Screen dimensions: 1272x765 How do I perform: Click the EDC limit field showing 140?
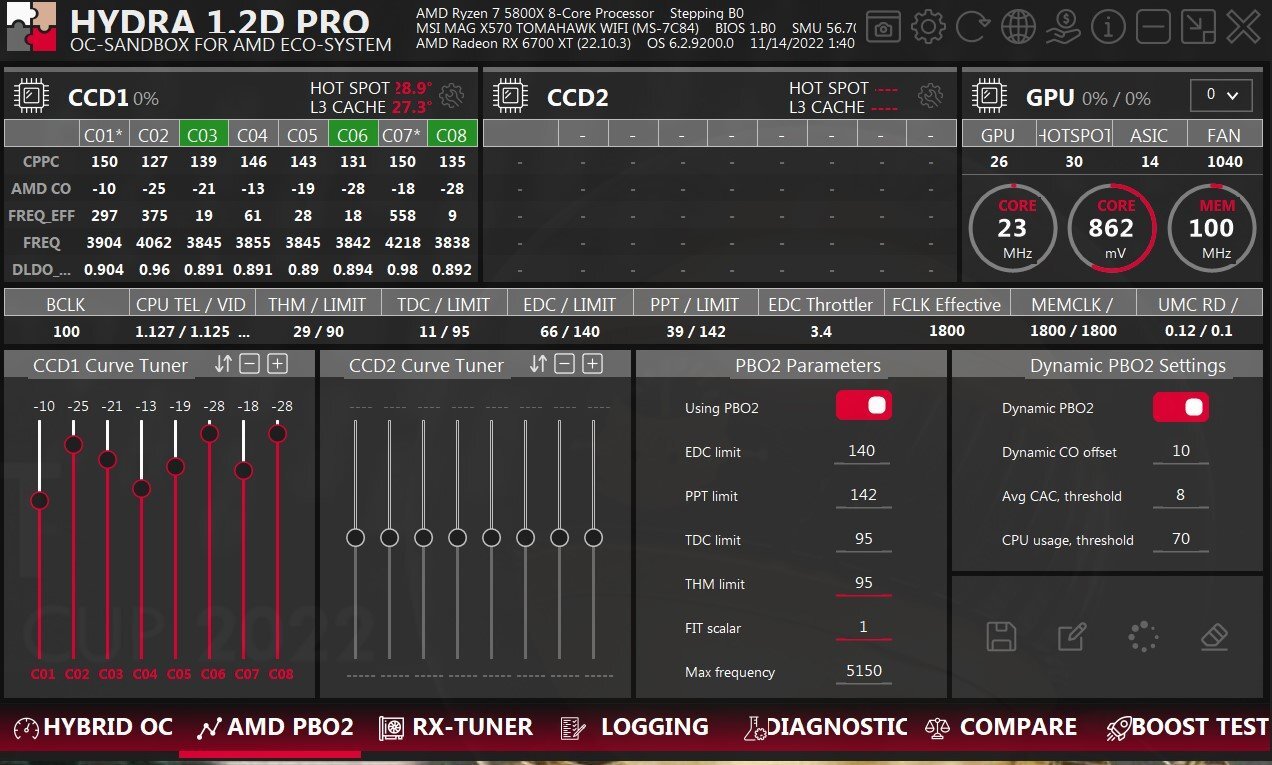click(x=863, y=452)
